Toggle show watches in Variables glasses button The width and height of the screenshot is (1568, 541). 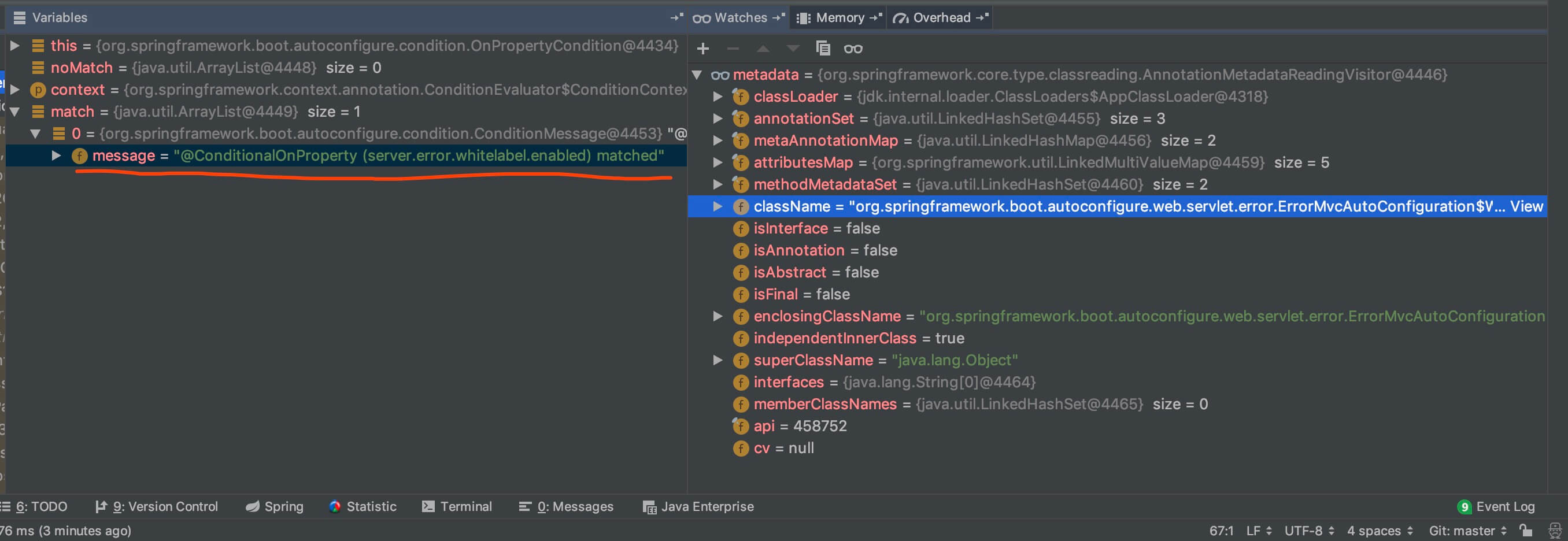pyautogui.click(x=853, y=49)
